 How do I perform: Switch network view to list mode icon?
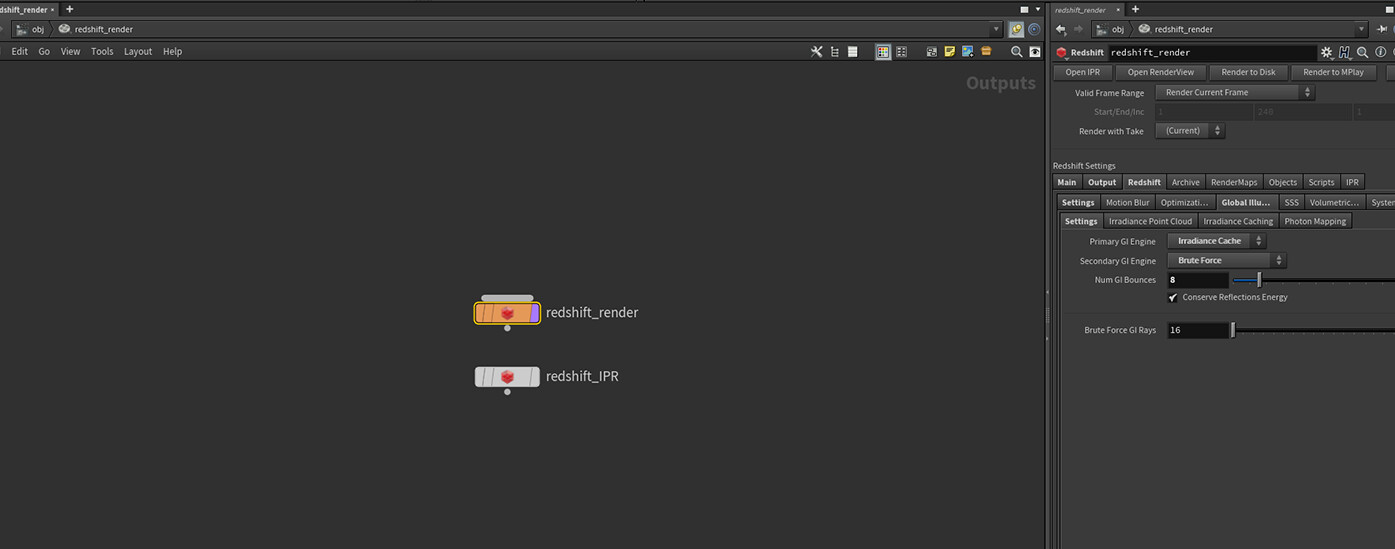[x=852, y=52]
